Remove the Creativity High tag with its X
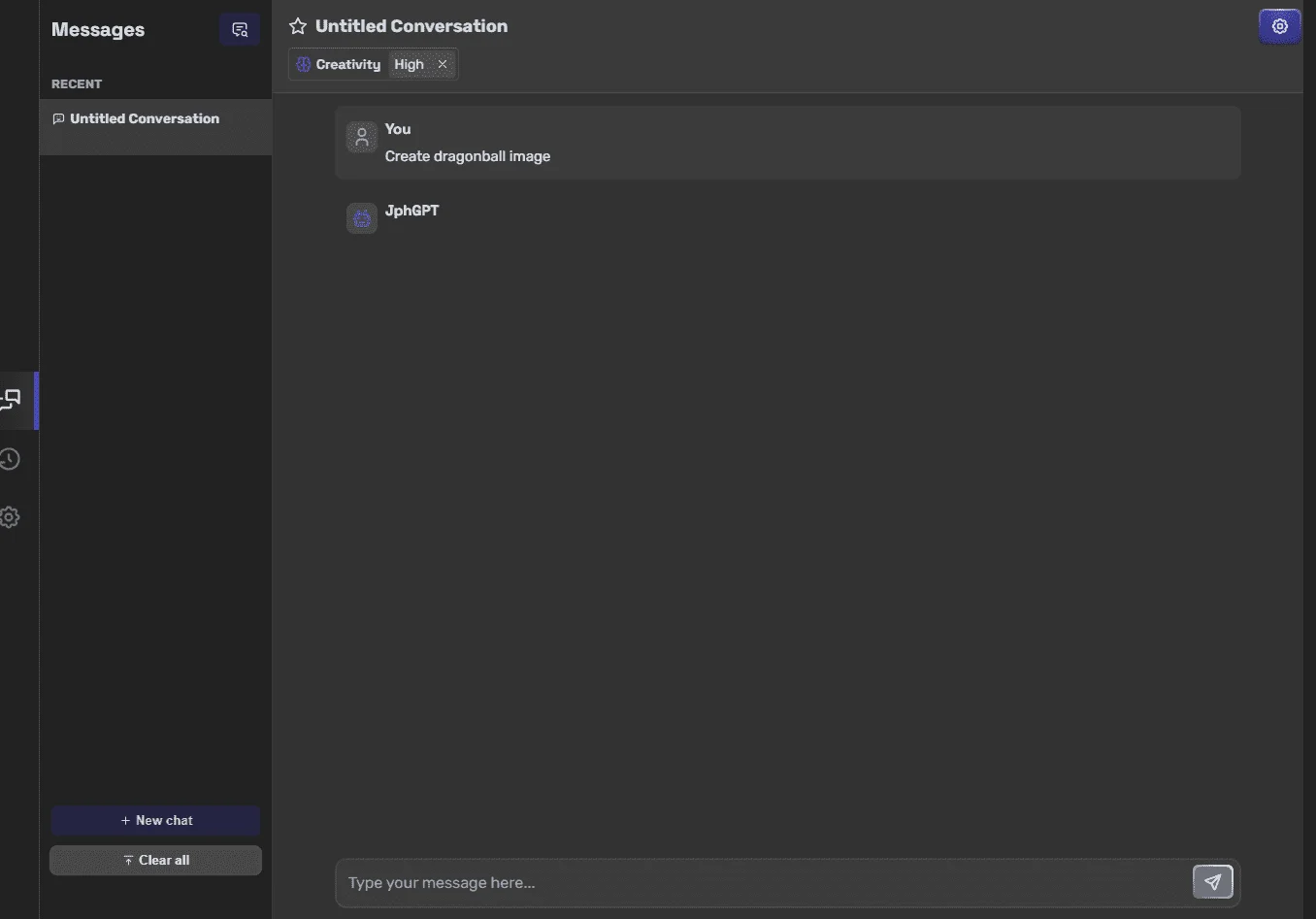This screenshot has width=1316, height=919. pyautogui.click(x=443, y=64)
